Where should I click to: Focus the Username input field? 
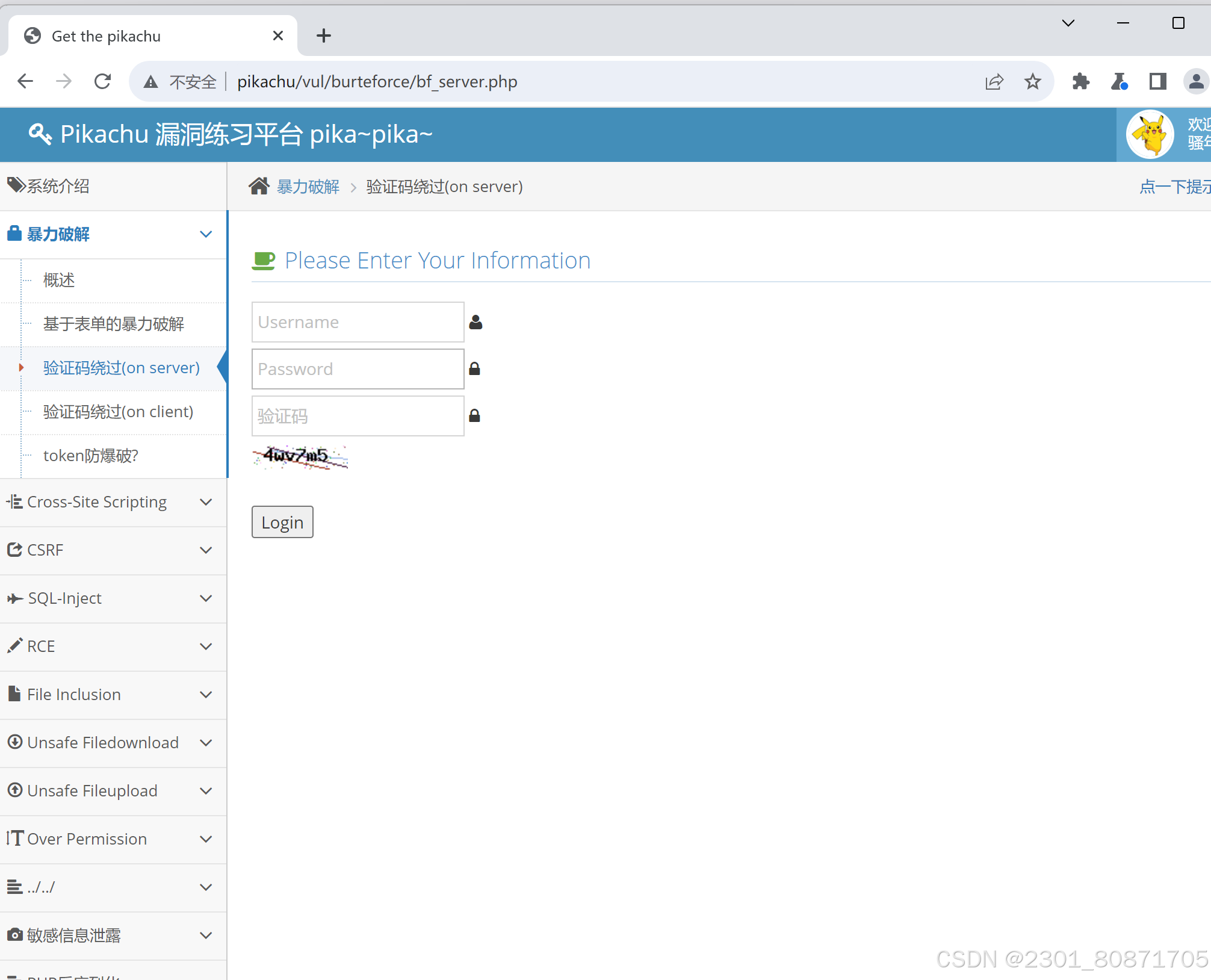coord(358,322)
